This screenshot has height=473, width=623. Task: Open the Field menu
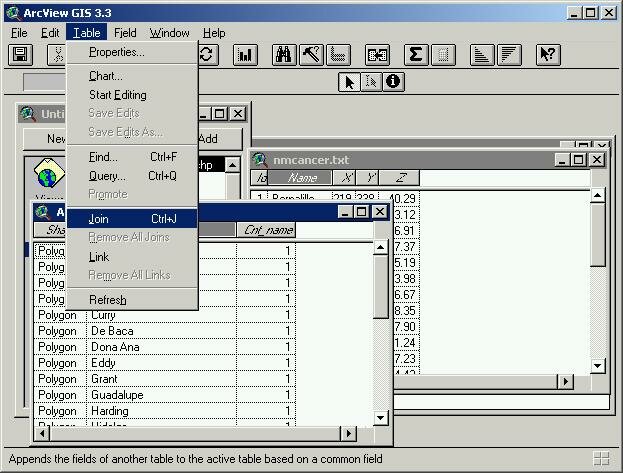pos(125,33)
